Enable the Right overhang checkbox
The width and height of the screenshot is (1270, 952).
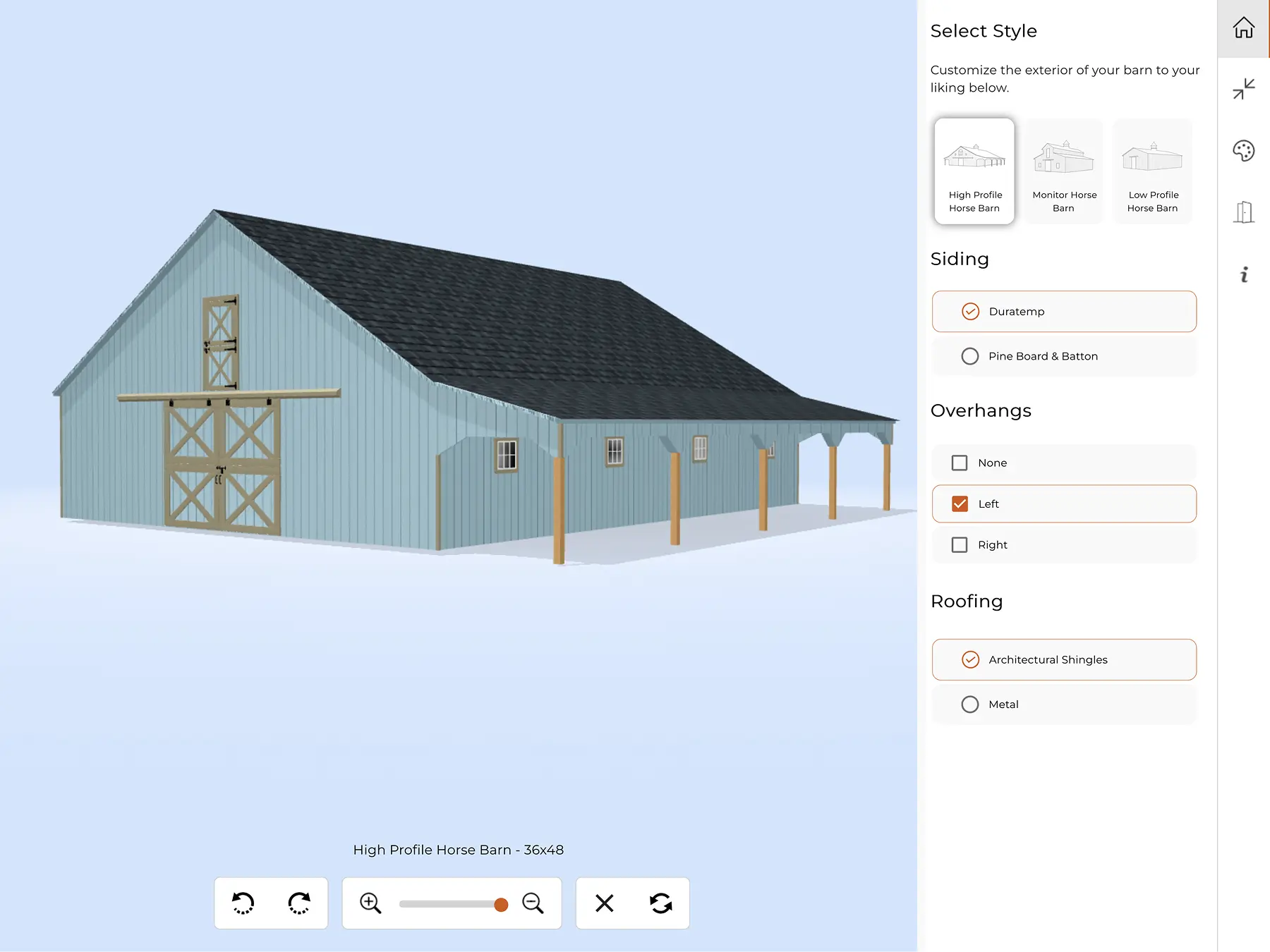960,544
